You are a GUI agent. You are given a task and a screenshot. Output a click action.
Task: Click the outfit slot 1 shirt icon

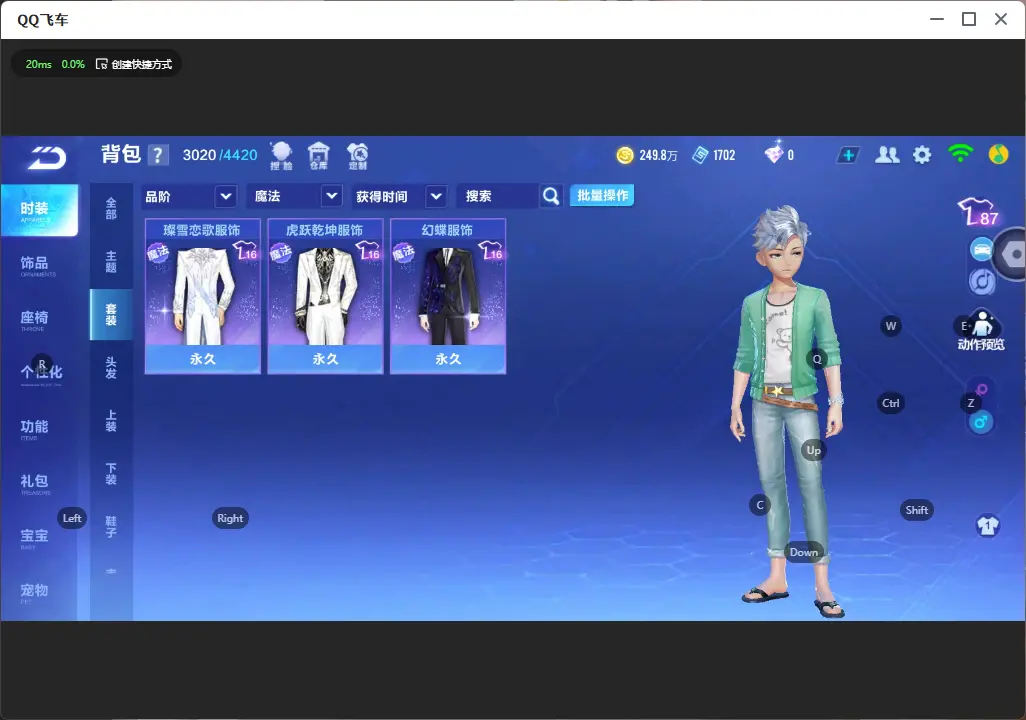tap(987, 526)
